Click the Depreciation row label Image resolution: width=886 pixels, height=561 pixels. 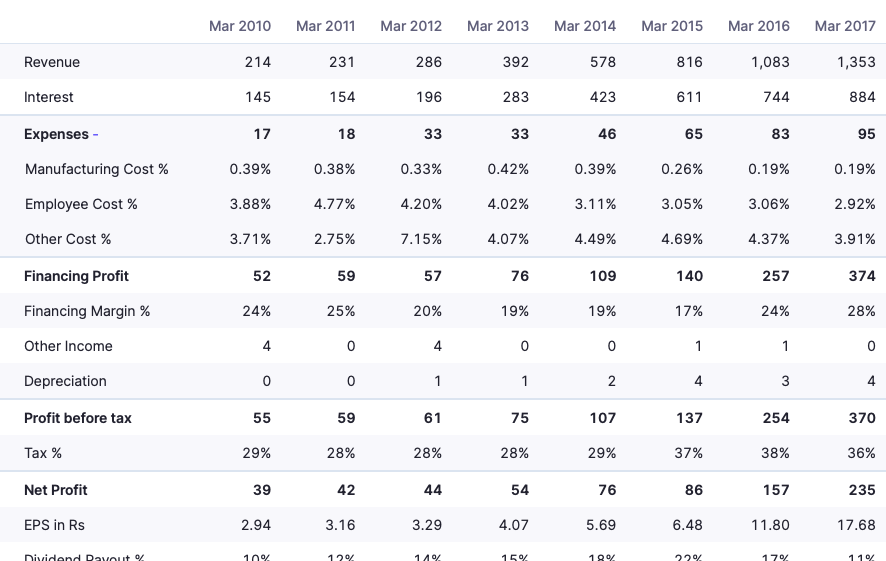(65, 381)
